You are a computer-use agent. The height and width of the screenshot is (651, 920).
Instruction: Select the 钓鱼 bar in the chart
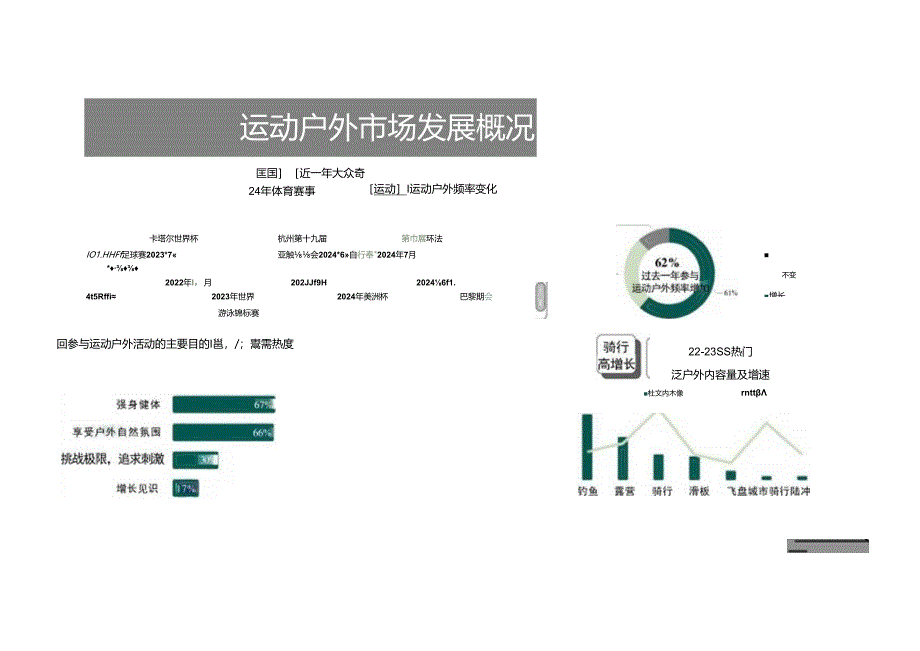pos(587,446)
